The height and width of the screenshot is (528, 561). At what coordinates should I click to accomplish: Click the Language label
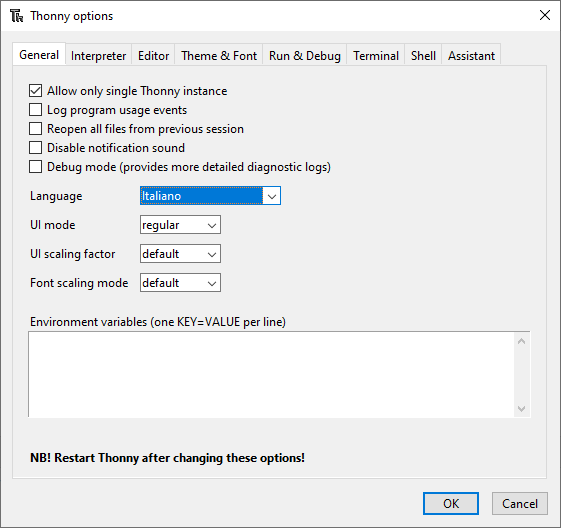click(56, 196)
